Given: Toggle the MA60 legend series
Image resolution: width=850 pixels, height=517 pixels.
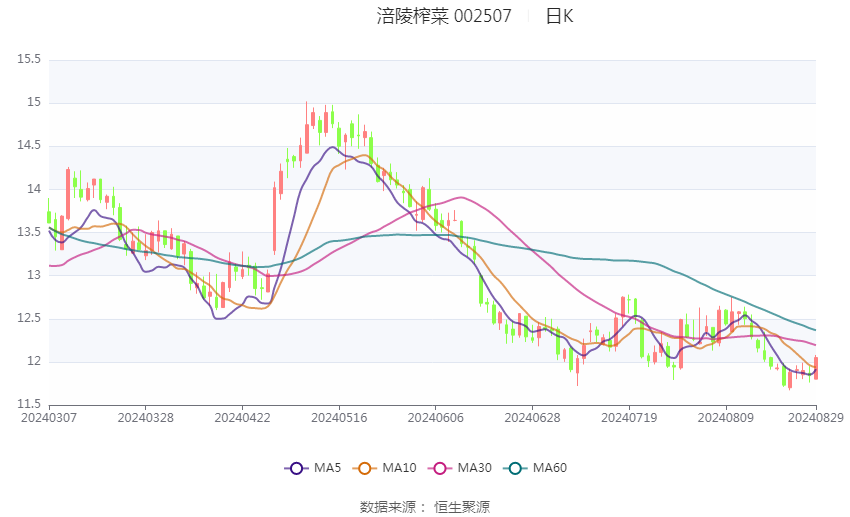Looking at the screenshot, I should 535,468.
